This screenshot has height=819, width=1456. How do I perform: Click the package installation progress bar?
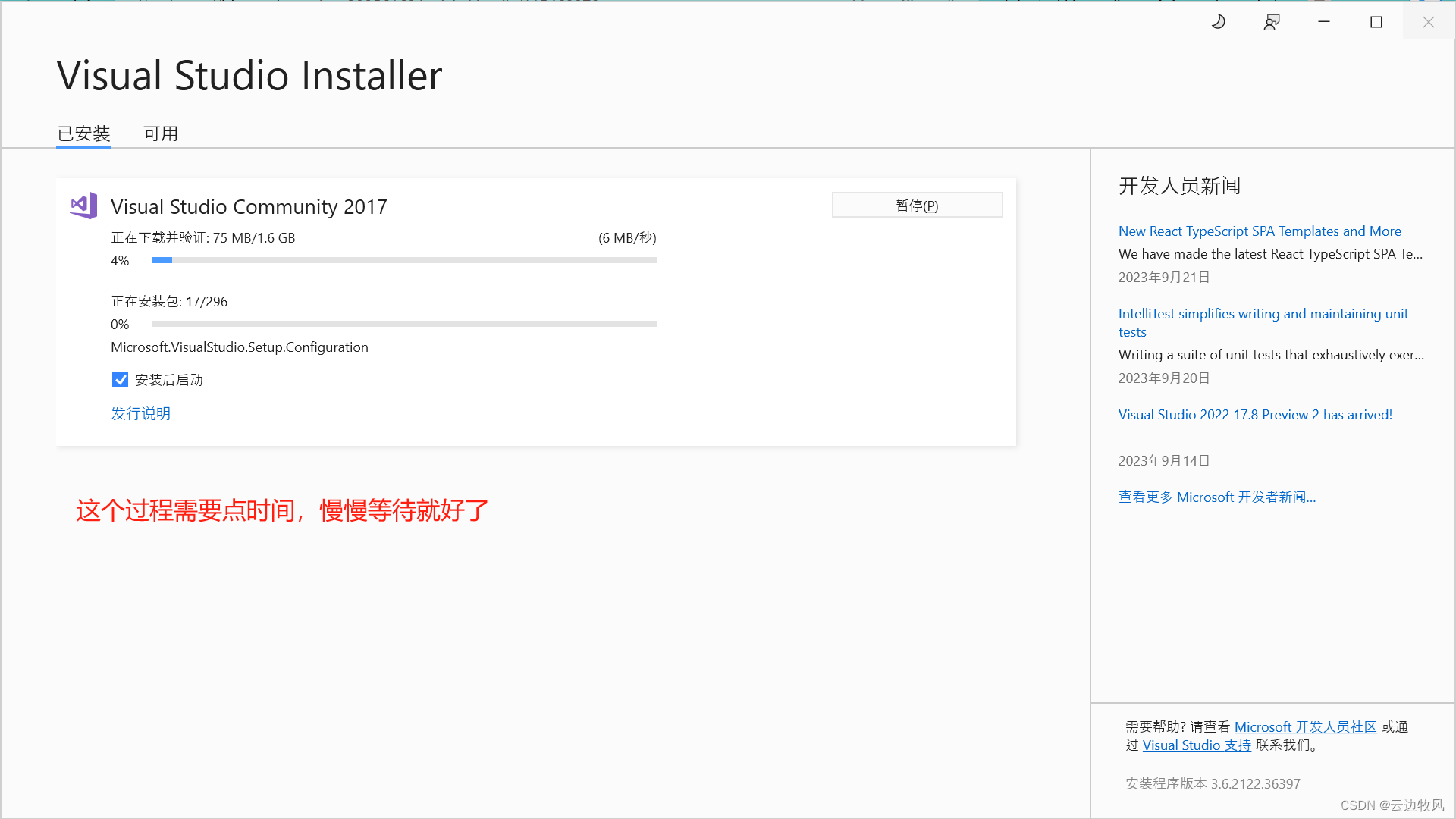pyautogui.click(x=403, y=324)
